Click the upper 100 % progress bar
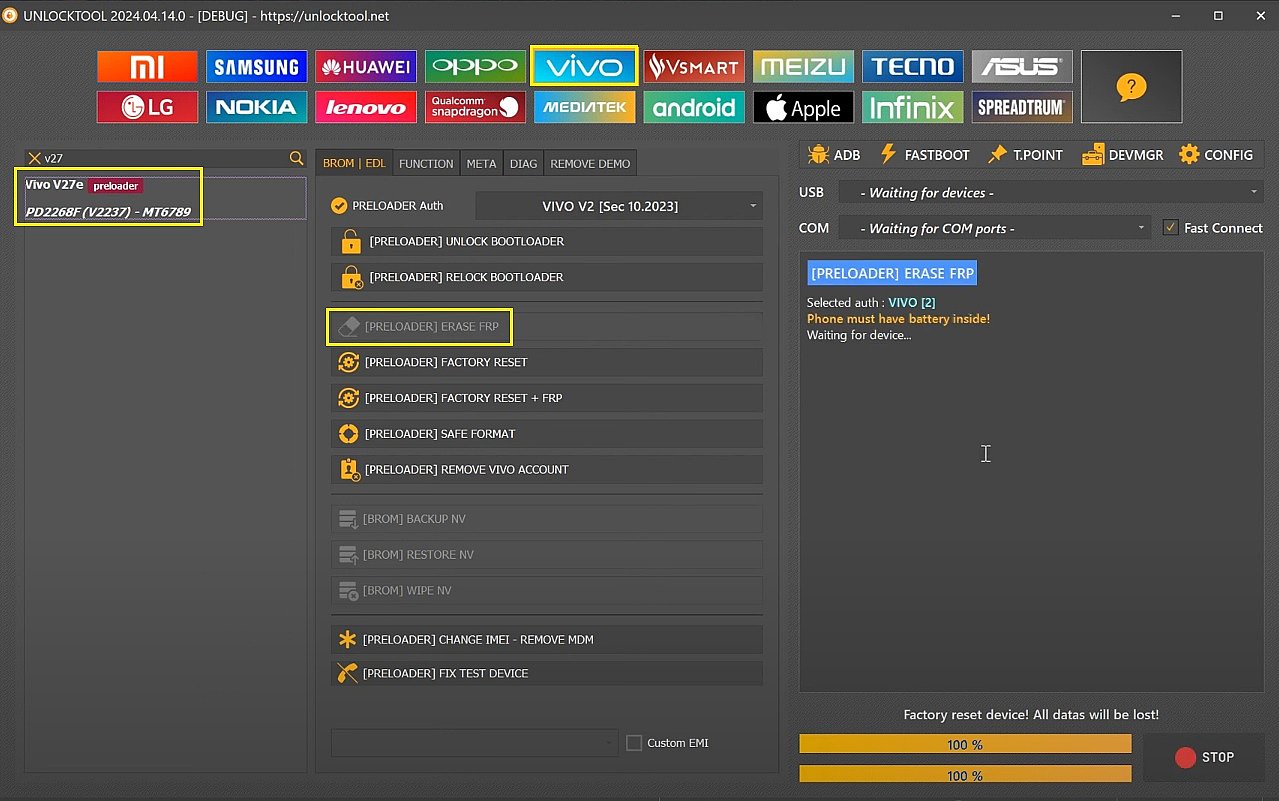 tap(965, 744)
